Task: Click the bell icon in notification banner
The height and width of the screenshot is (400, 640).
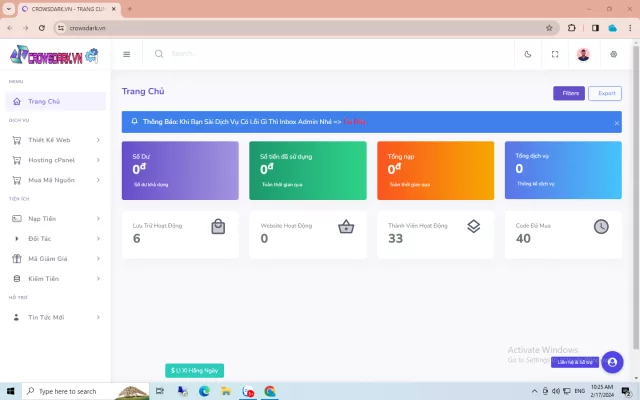Action: coord(134,121)
